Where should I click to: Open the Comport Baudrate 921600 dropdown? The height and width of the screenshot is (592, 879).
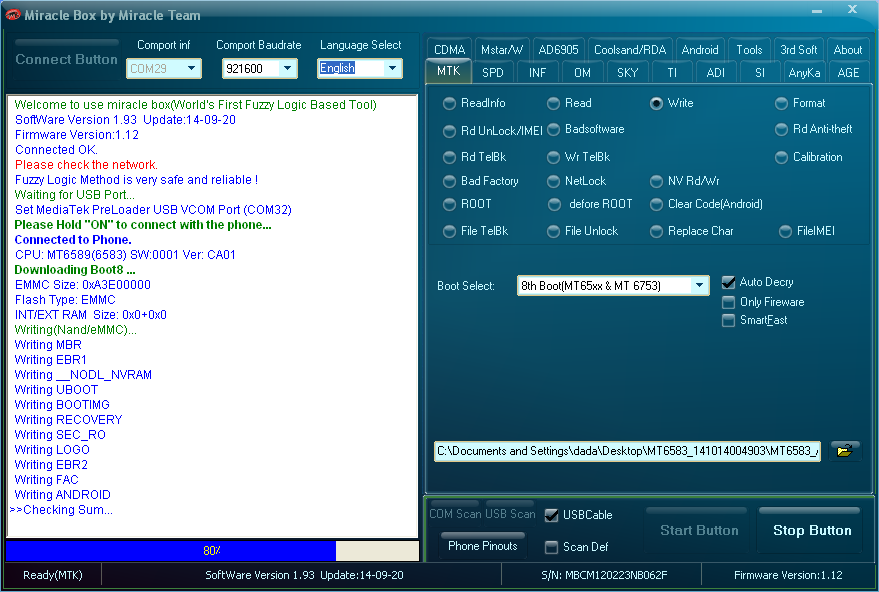[x=288, y=68]
